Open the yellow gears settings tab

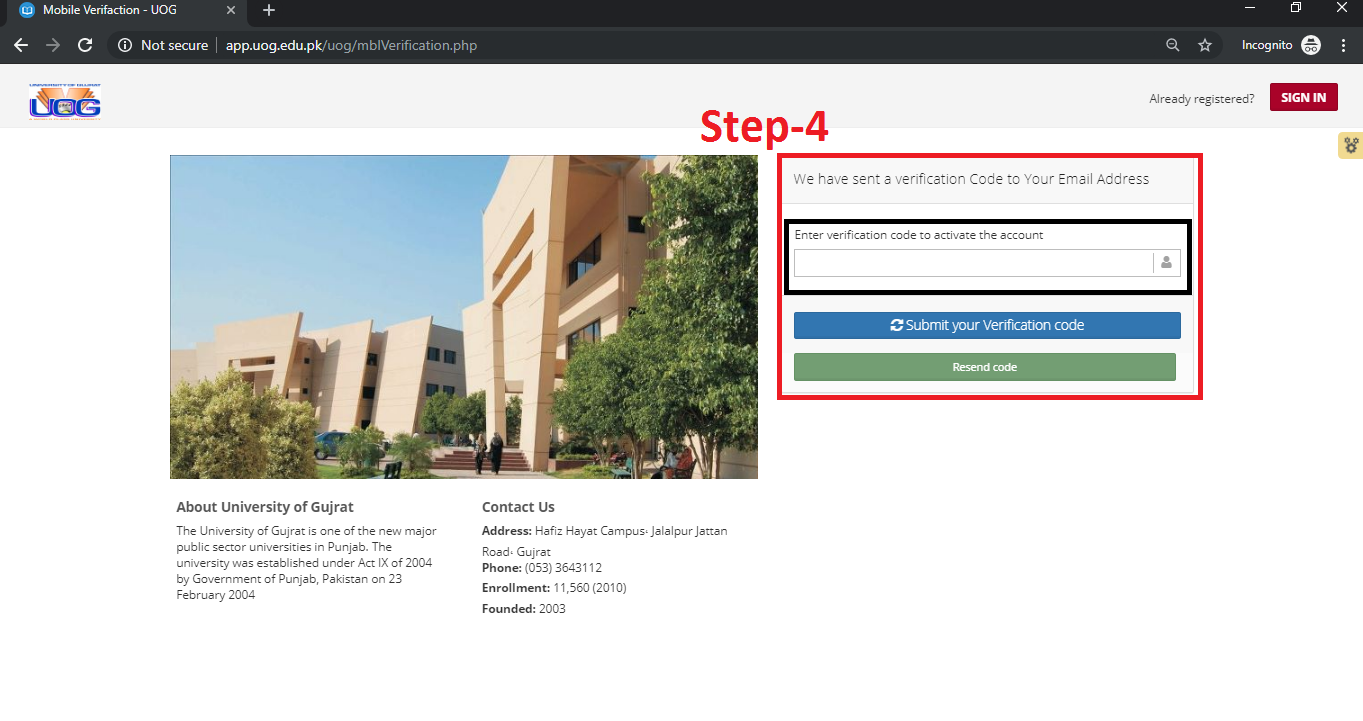[1351, 145]
